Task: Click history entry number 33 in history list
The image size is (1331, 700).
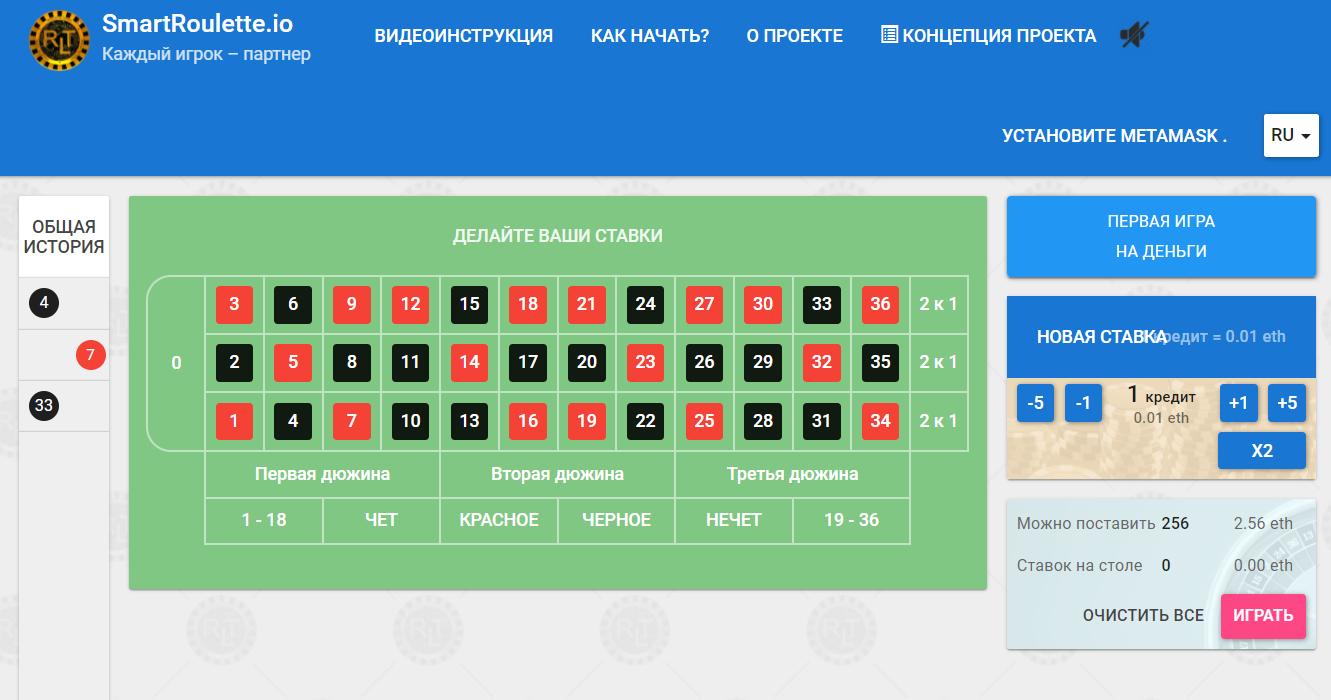Action: click(x=44, y=406)
